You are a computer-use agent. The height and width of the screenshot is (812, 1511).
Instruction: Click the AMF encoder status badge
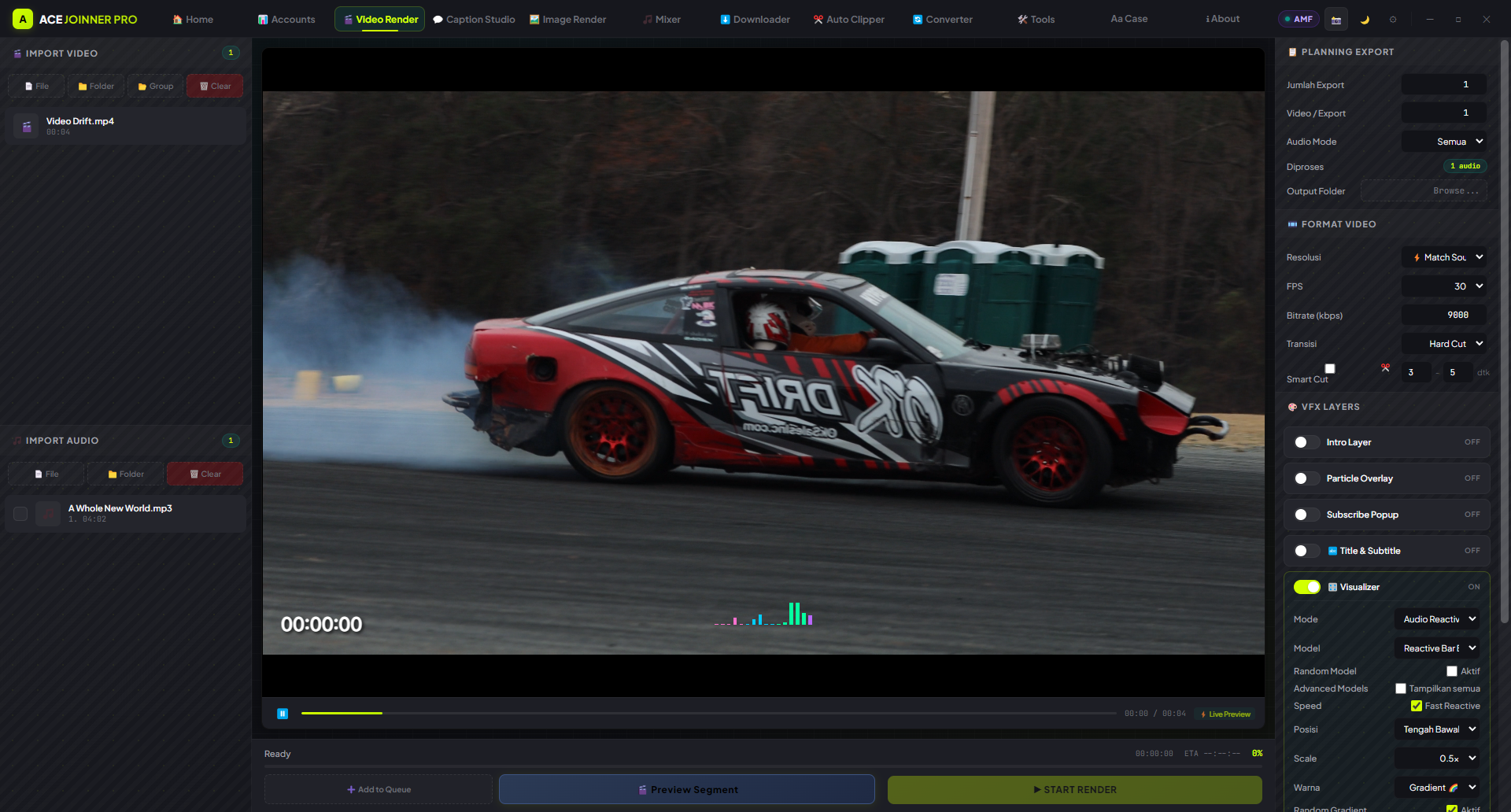click(1299, 19)
